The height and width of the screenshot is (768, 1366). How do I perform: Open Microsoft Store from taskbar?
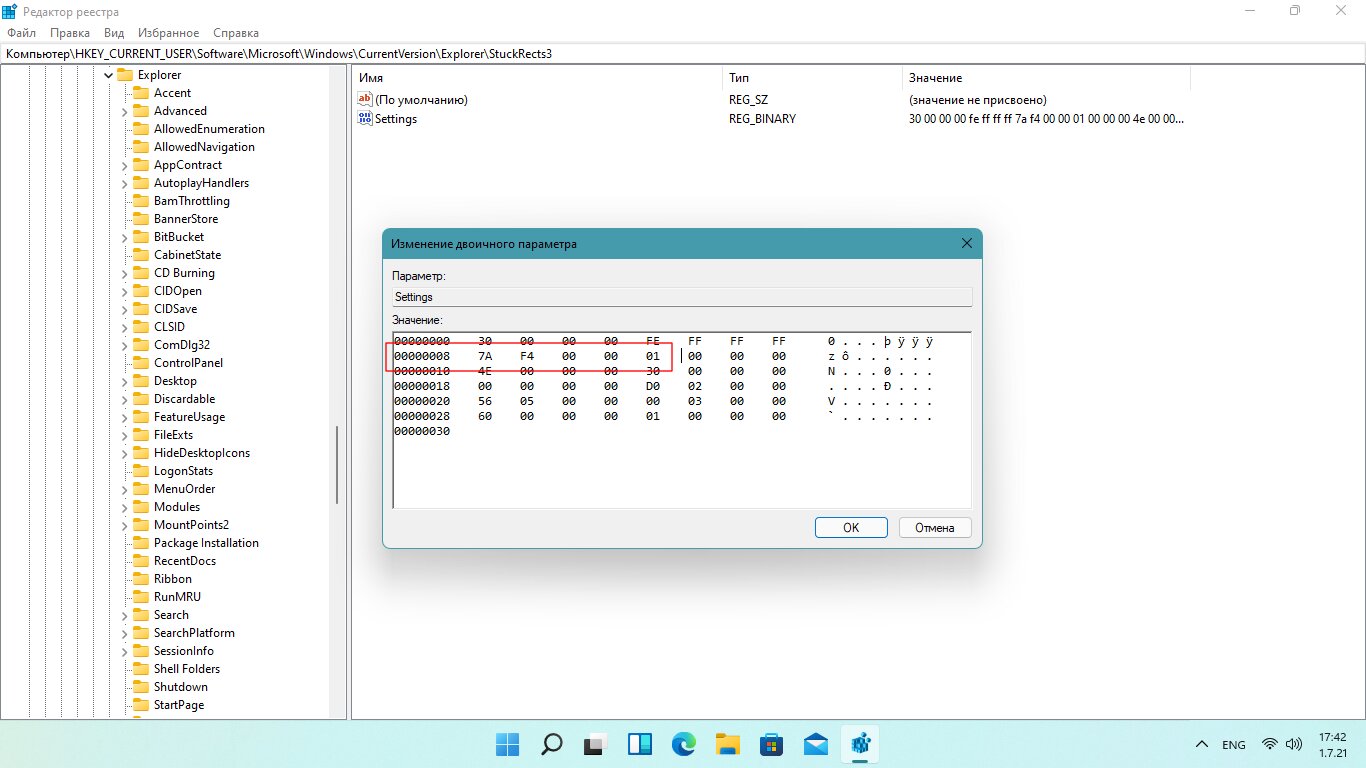771,744
